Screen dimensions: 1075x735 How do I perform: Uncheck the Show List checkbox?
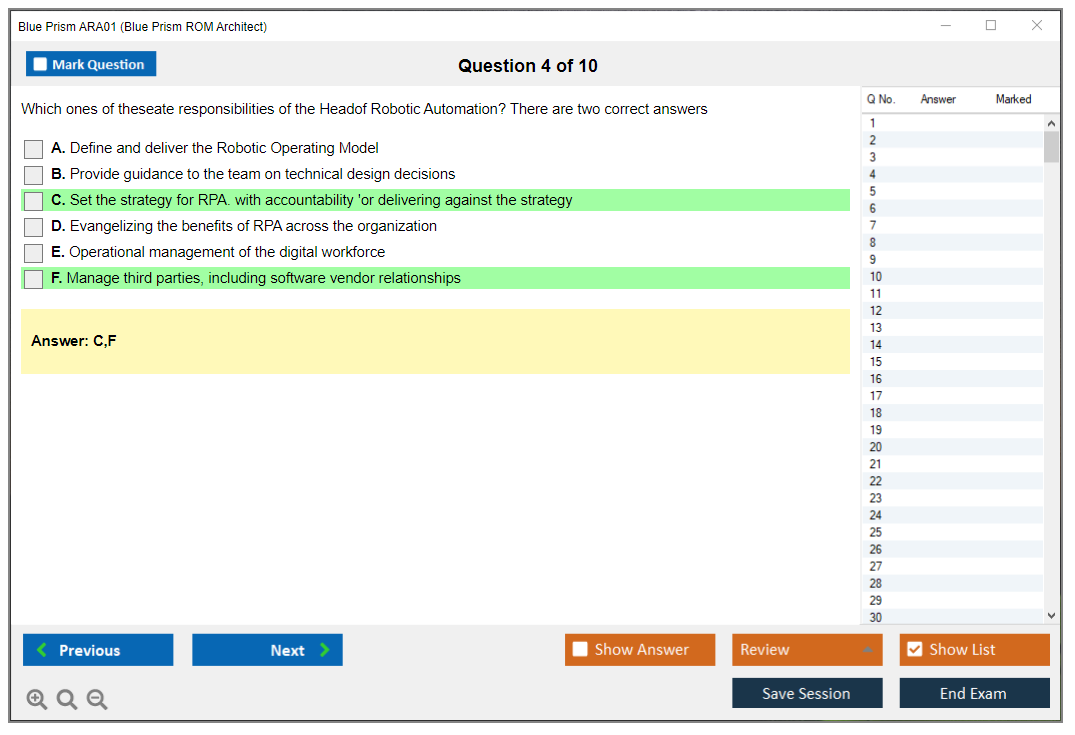click(914, 650)
